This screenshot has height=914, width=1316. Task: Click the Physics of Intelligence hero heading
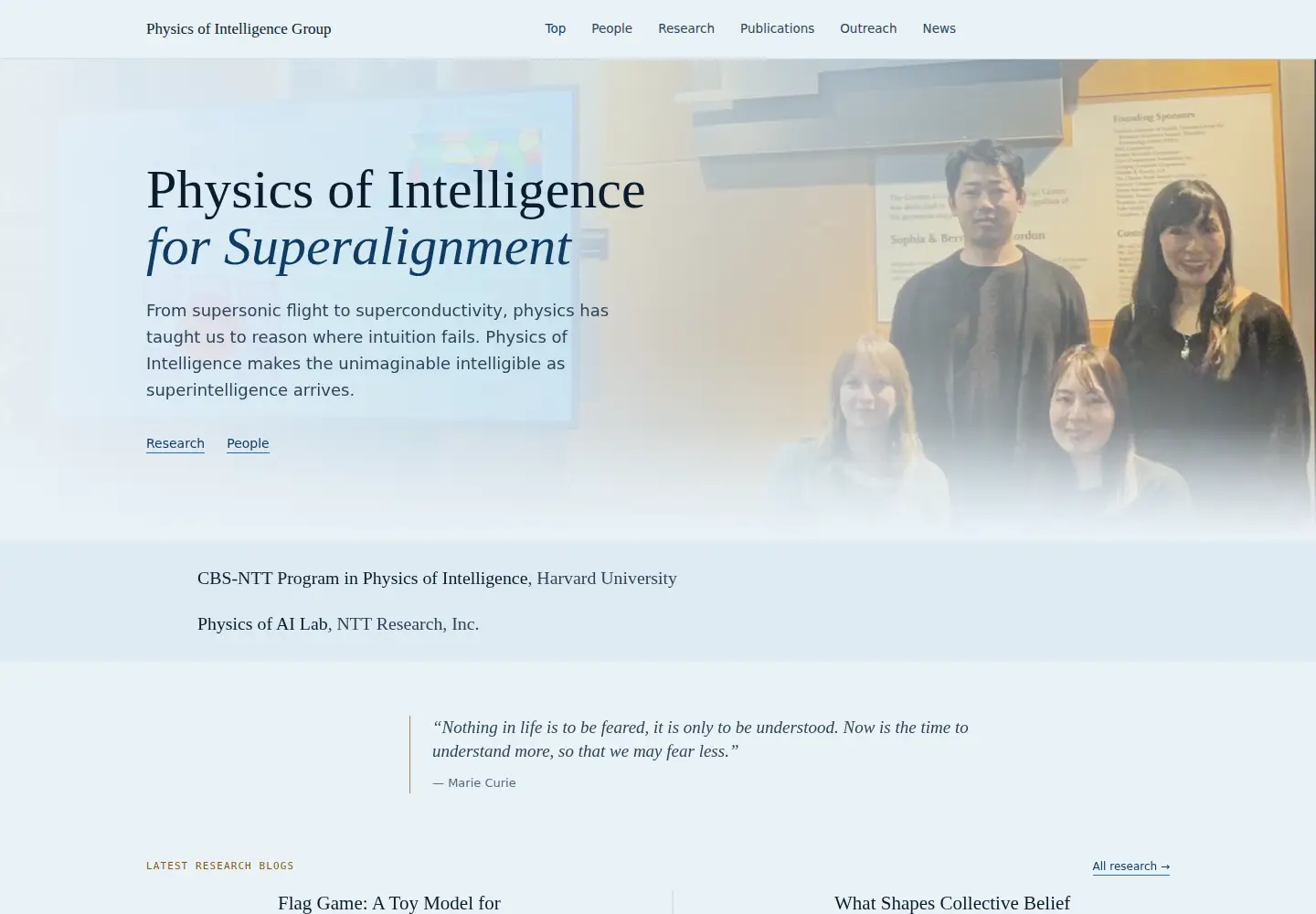[x=396, y=190]
